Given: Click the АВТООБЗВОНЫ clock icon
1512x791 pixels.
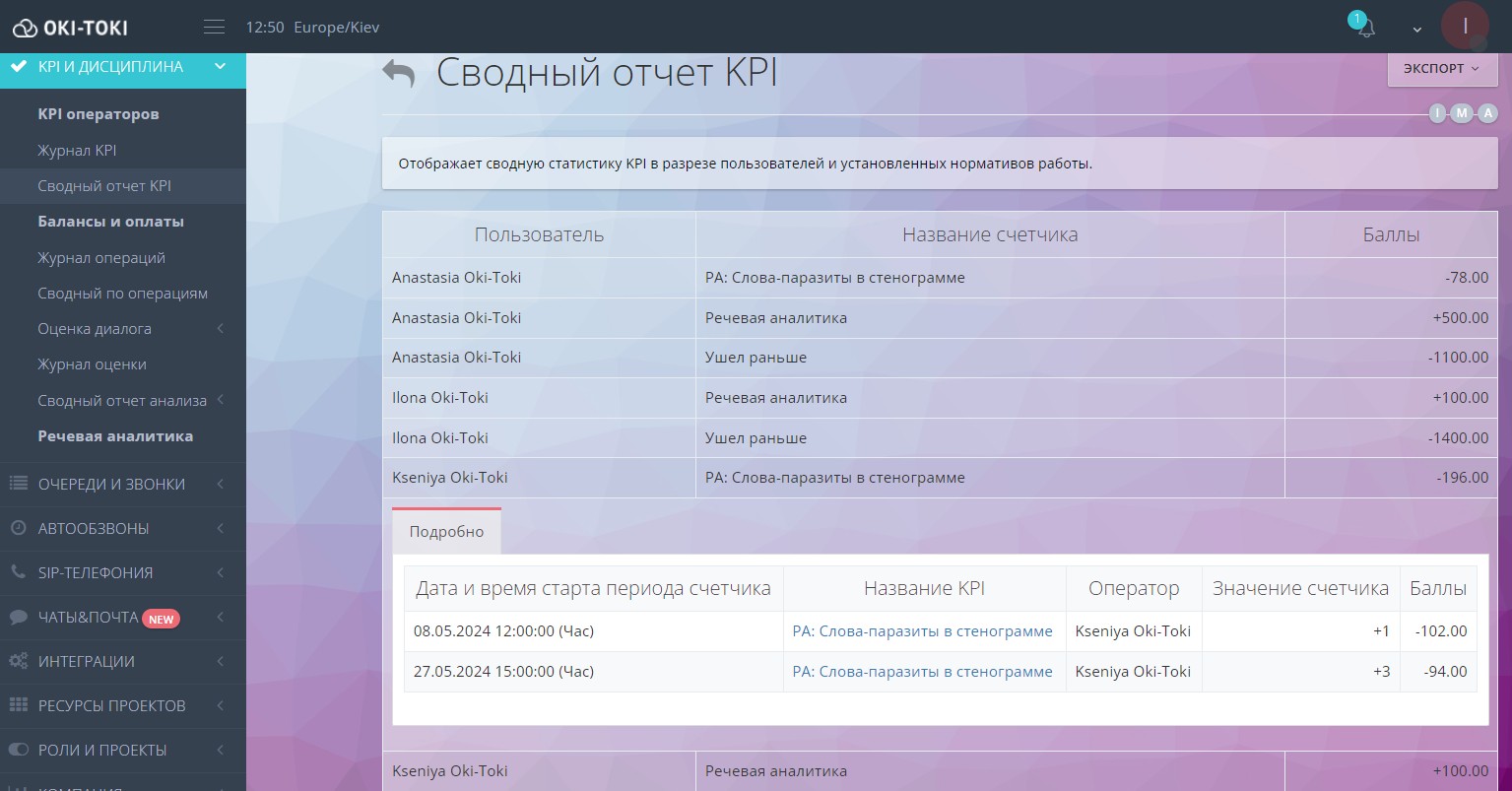Looking at the screenshot, I should click(18, 528).
